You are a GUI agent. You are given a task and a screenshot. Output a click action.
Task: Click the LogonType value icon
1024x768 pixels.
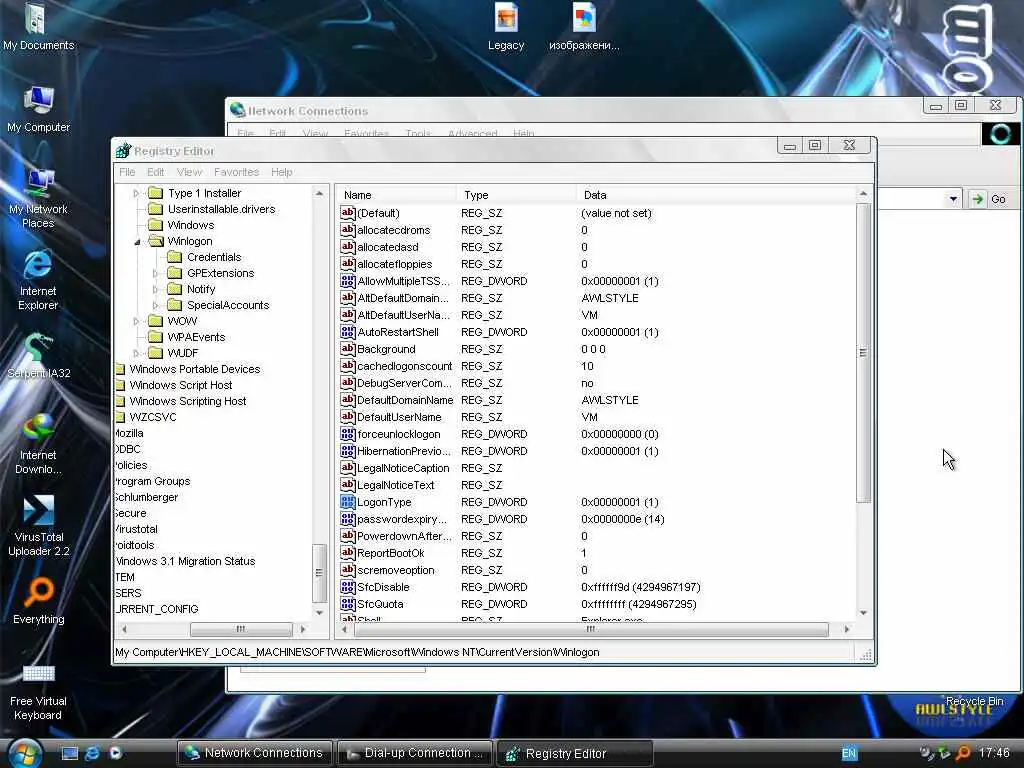pos(347,502)
